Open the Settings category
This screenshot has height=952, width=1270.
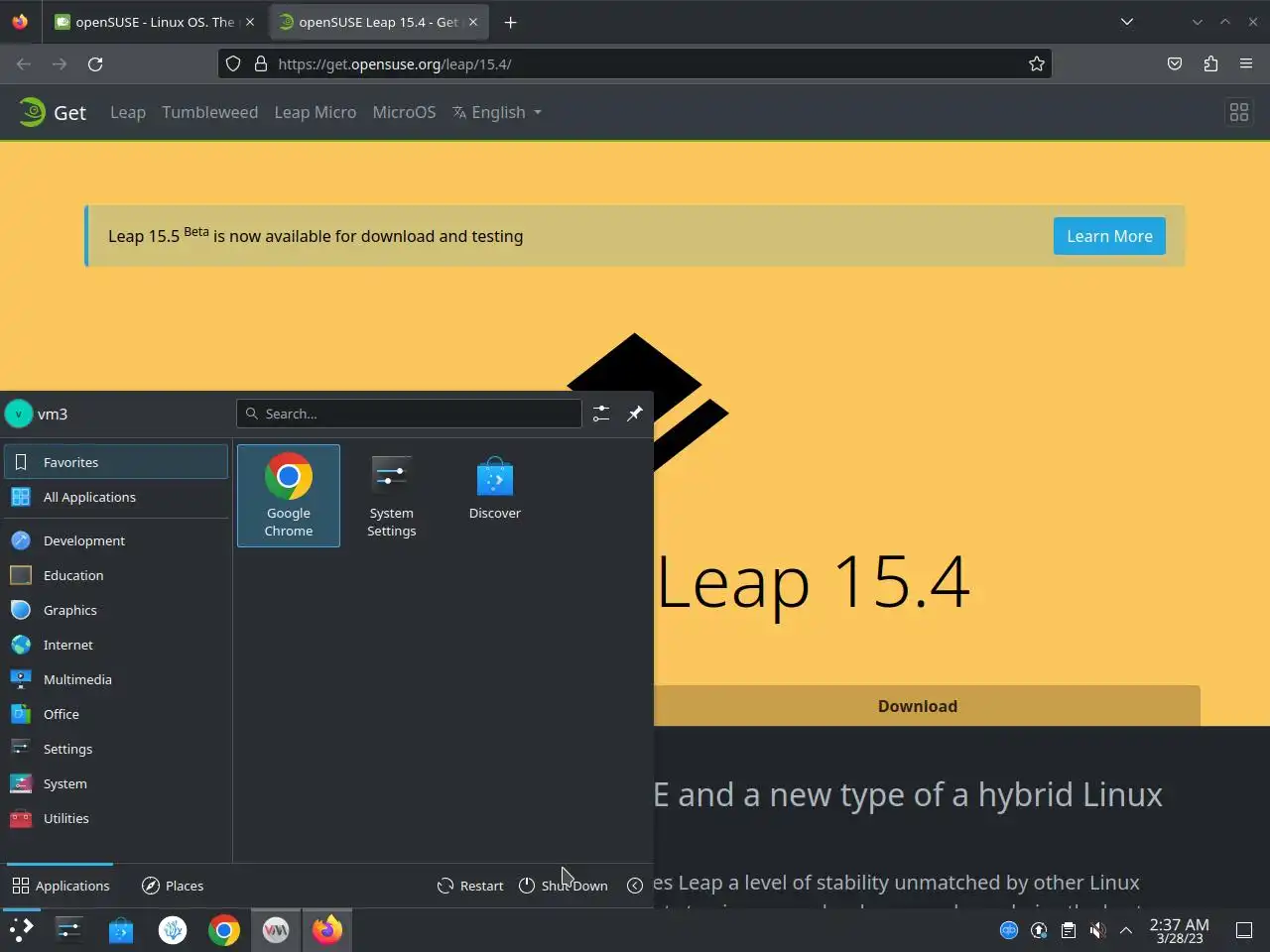click(116, 749)
